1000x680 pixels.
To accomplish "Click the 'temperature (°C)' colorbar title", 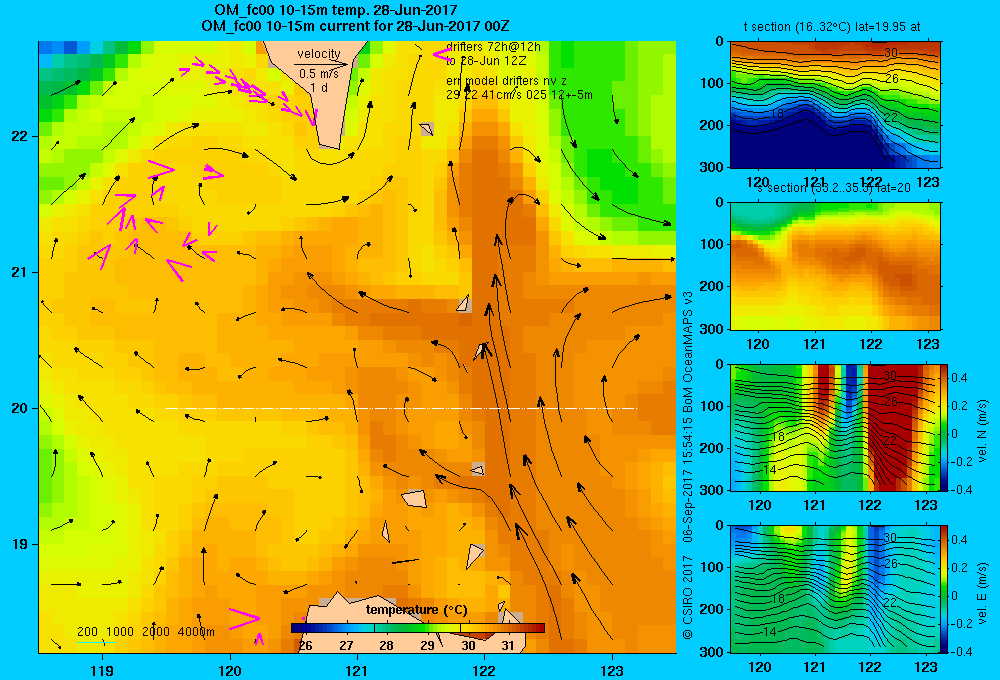I will 416,610.
